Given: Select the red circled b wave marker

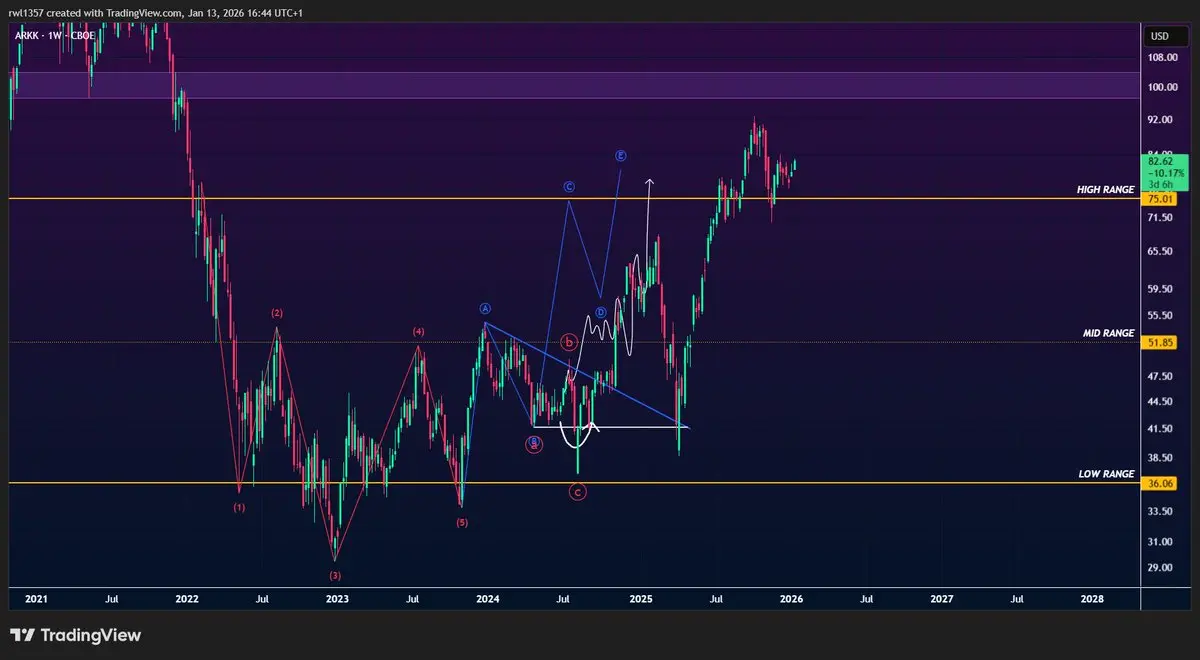Looking at the screenshot, I should 569,343.
